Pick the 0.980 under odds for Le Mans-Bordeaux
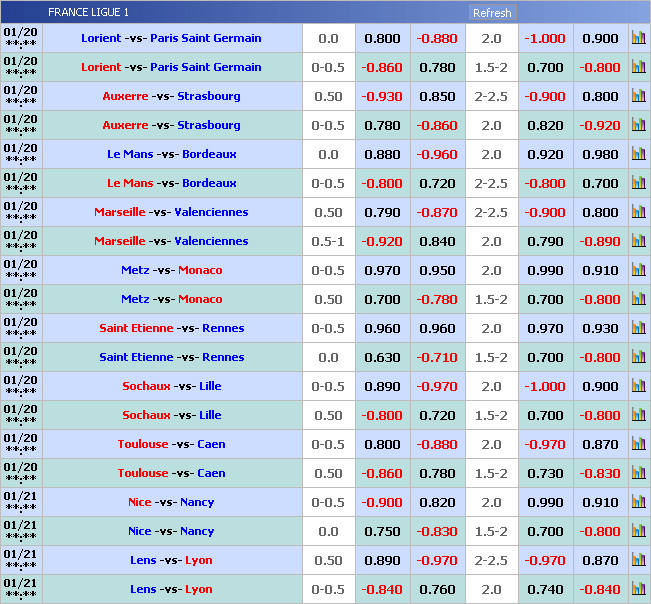The image size is (651, 604). tap(600, 155)
